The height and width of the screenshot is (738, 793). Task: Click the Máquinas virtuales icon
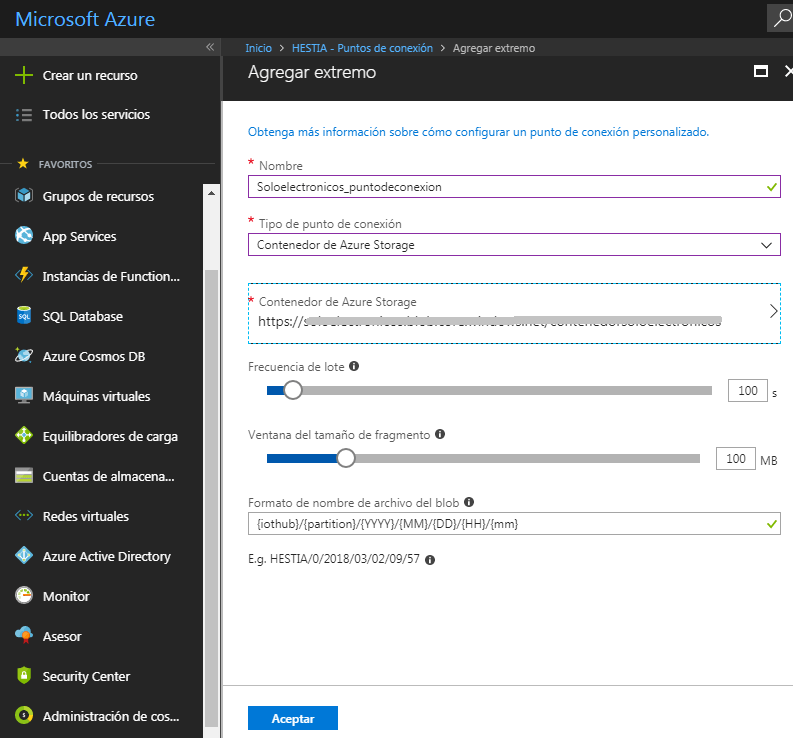(25, 396)
